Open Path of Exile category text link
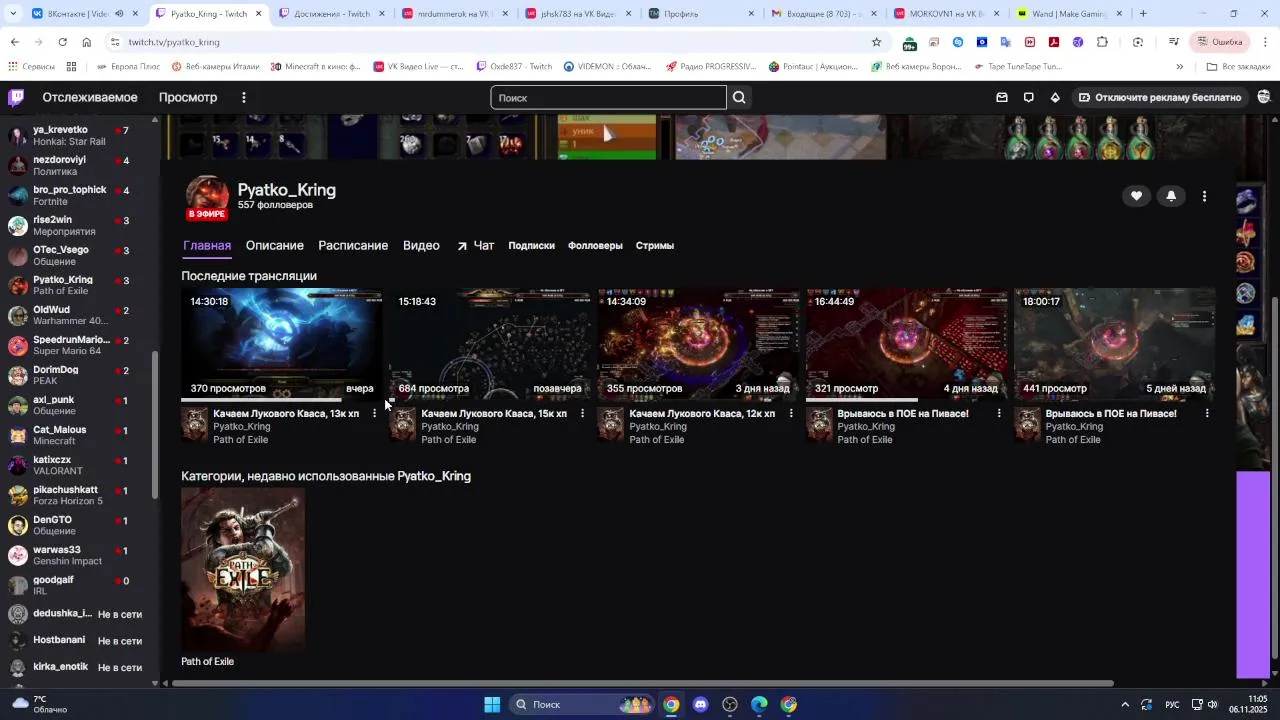Image resolution: width=1280 pixels, height=720 pixels. 207,661
